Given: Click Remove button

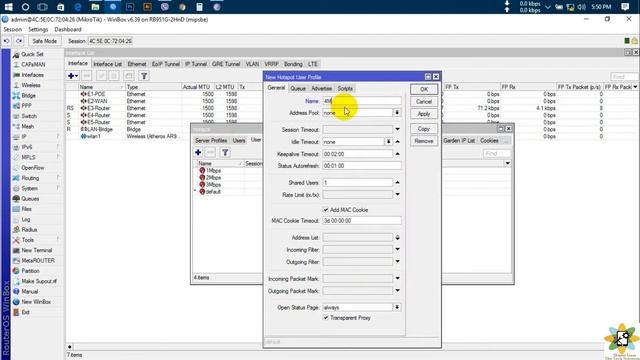Looking at the screenshot, I should [x=424, y=141].
